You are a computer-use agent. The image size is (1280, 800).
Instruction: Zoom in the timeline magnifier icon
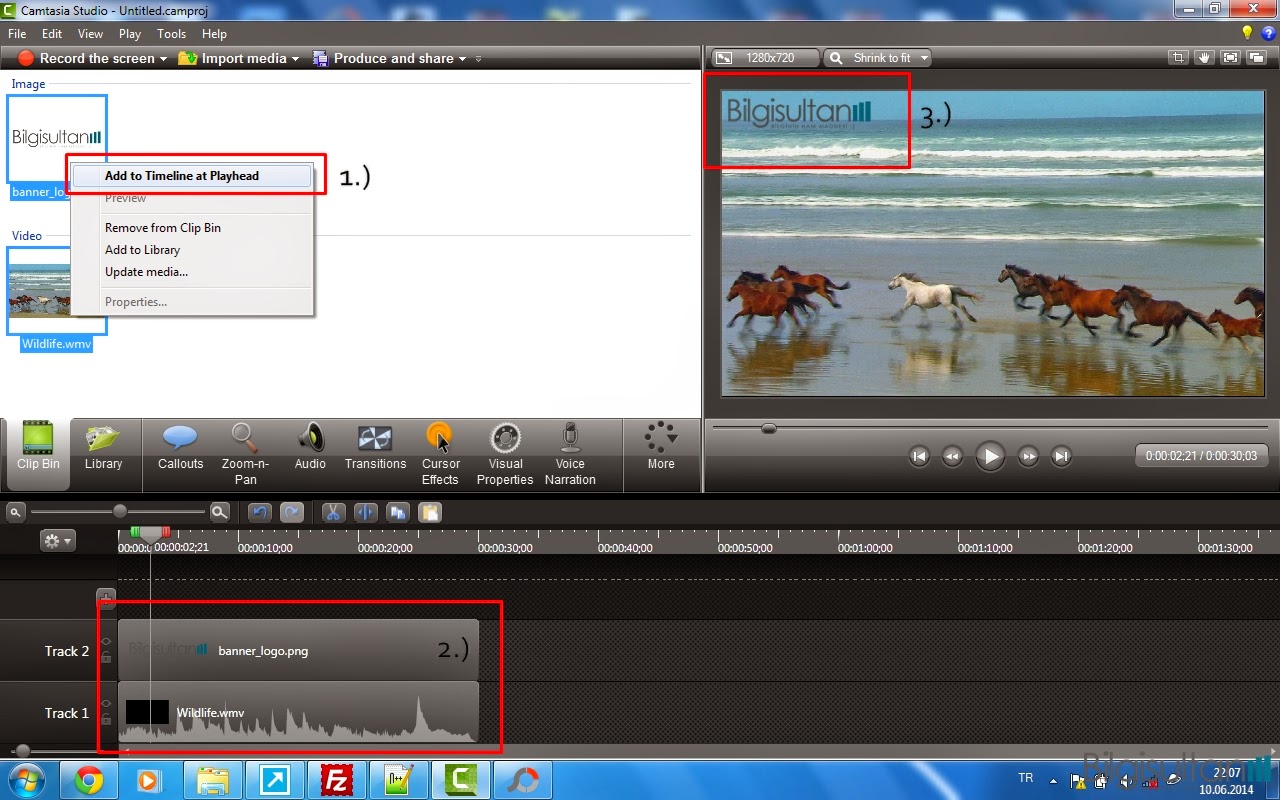[220, 512]
